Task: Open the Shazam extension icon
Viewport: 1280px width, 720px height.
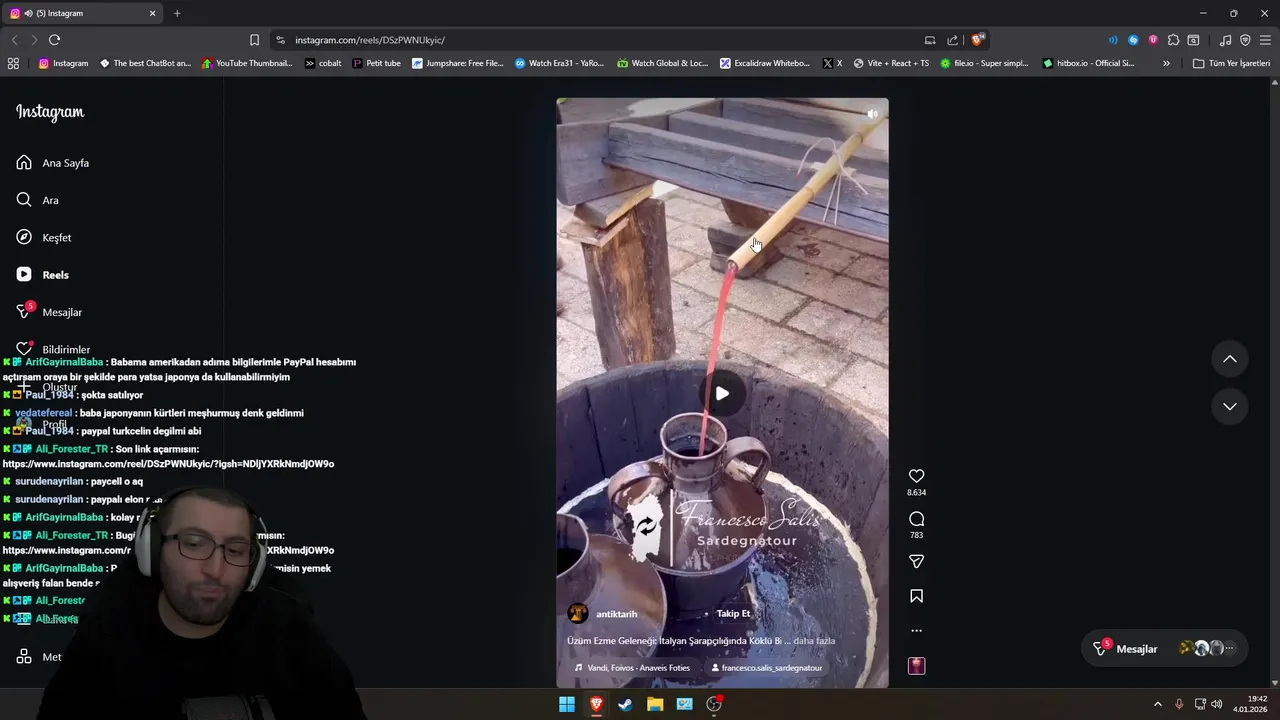Action: [1133, 40]
